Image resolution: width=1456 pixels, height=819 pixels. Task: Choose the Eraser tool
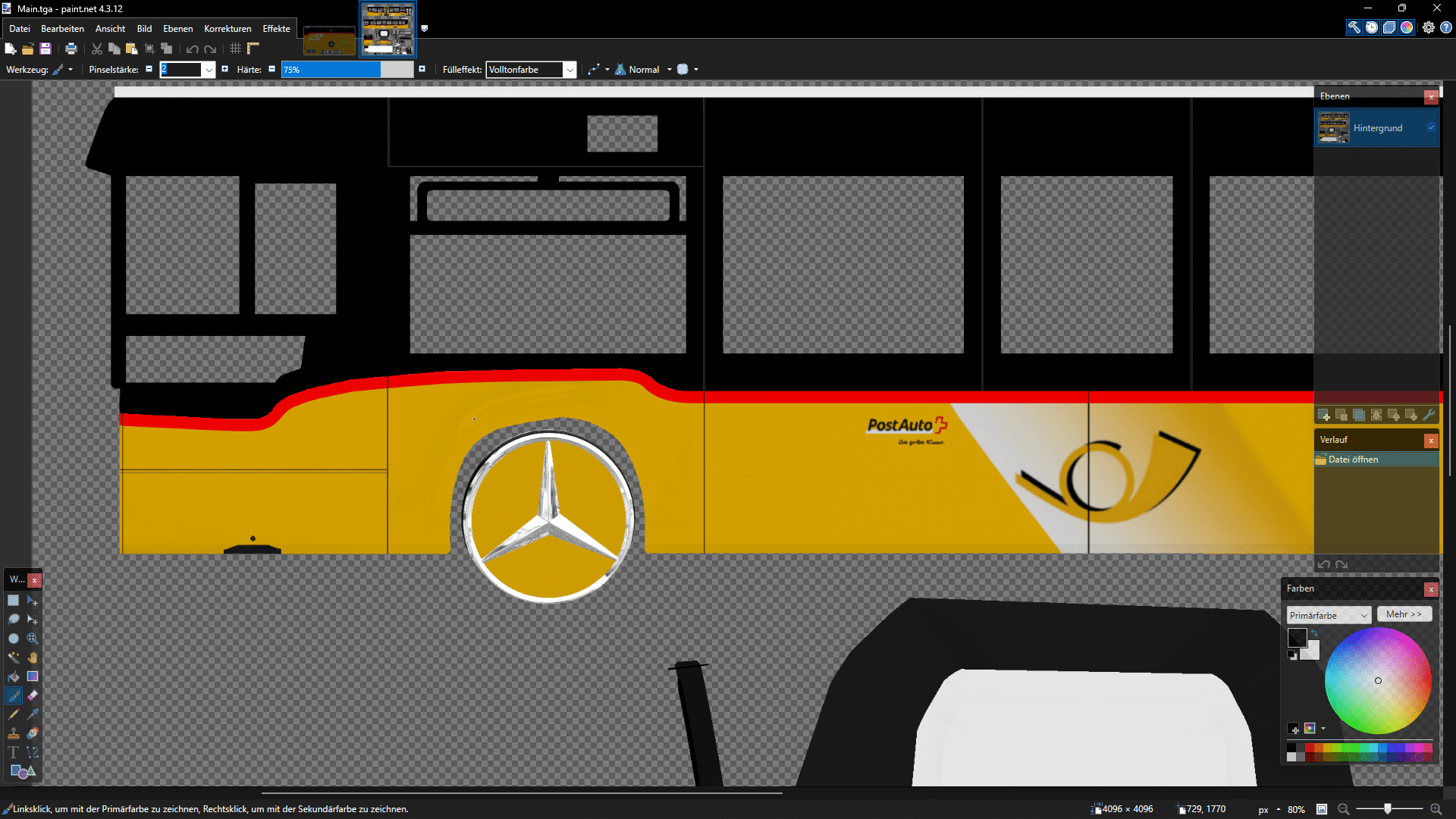click(33, 695)
